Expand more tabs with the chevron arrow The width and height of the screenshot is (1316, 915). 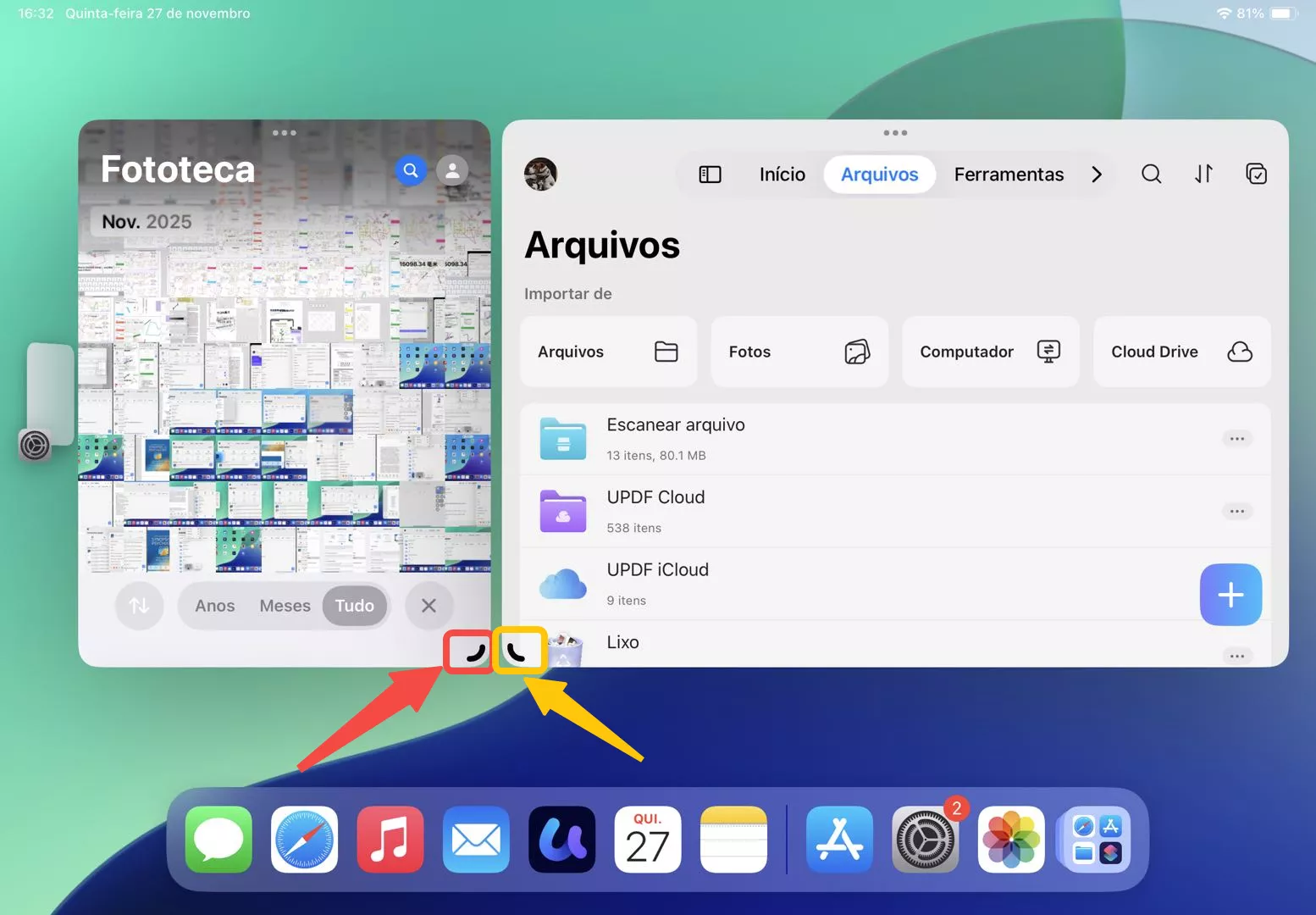click(1097, 175)
